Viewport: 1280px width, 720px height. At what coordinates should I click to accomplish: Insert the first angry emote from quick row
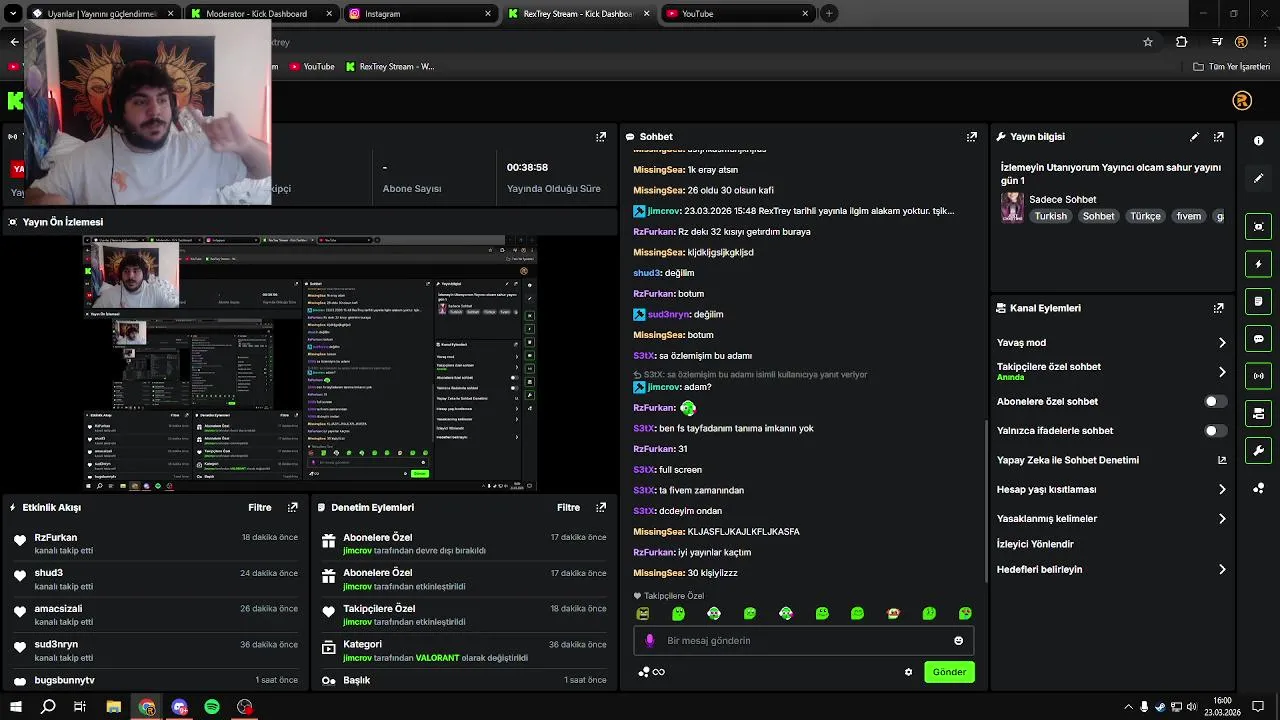tap(643, 613)
